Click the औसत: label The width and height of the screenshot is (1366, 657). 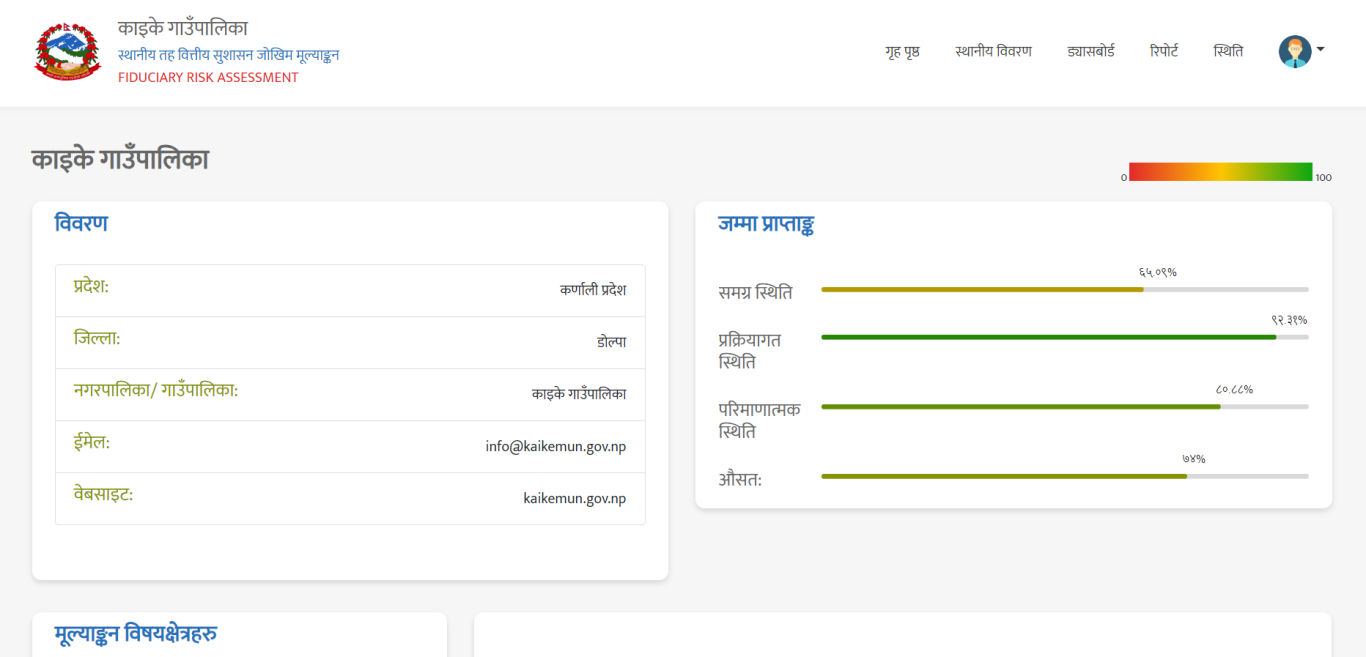point(740,480)
